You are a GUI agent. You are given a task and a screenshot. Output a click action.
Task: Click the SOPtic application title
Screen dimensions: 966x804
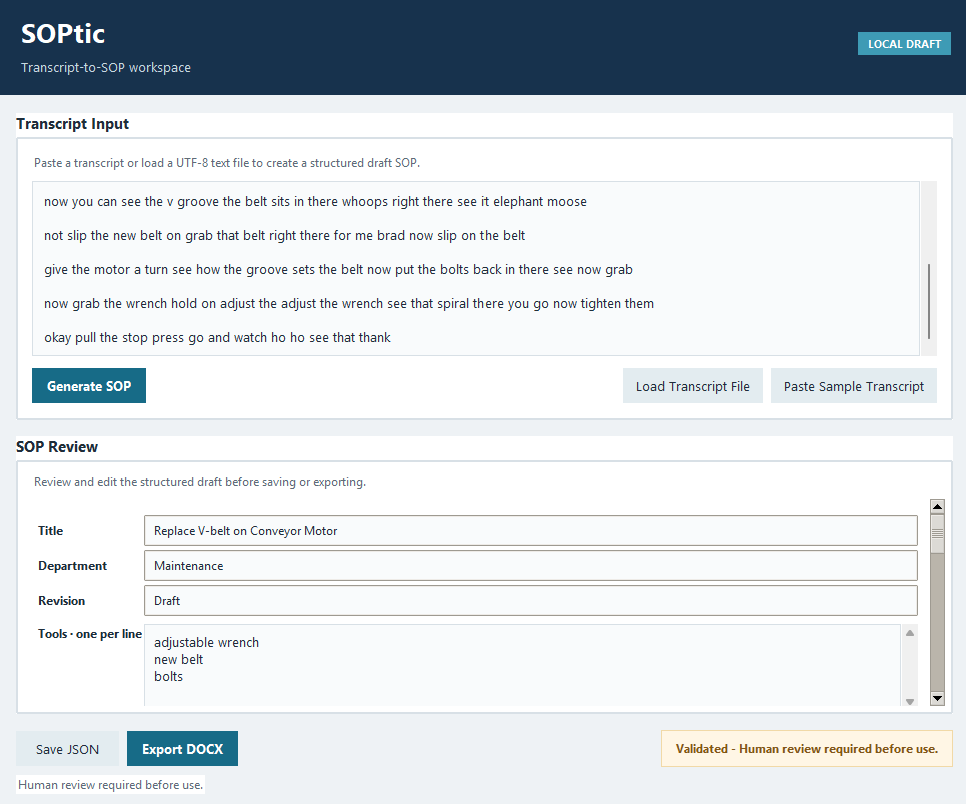(63, 33)
